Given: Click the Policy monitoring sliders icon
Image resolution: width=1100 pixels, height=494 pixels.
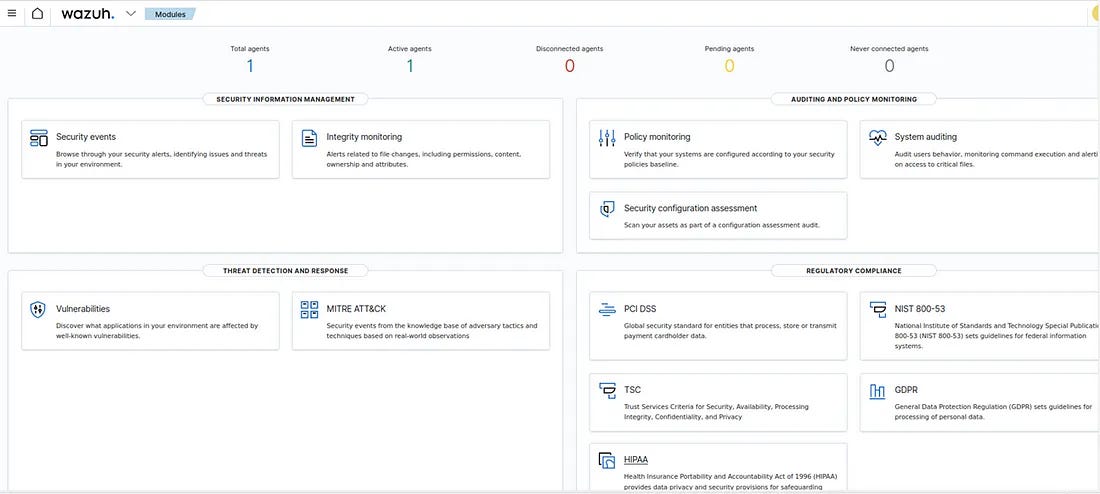Looking at the screenshot, I should pyautogui.click(x=607, y=138).
